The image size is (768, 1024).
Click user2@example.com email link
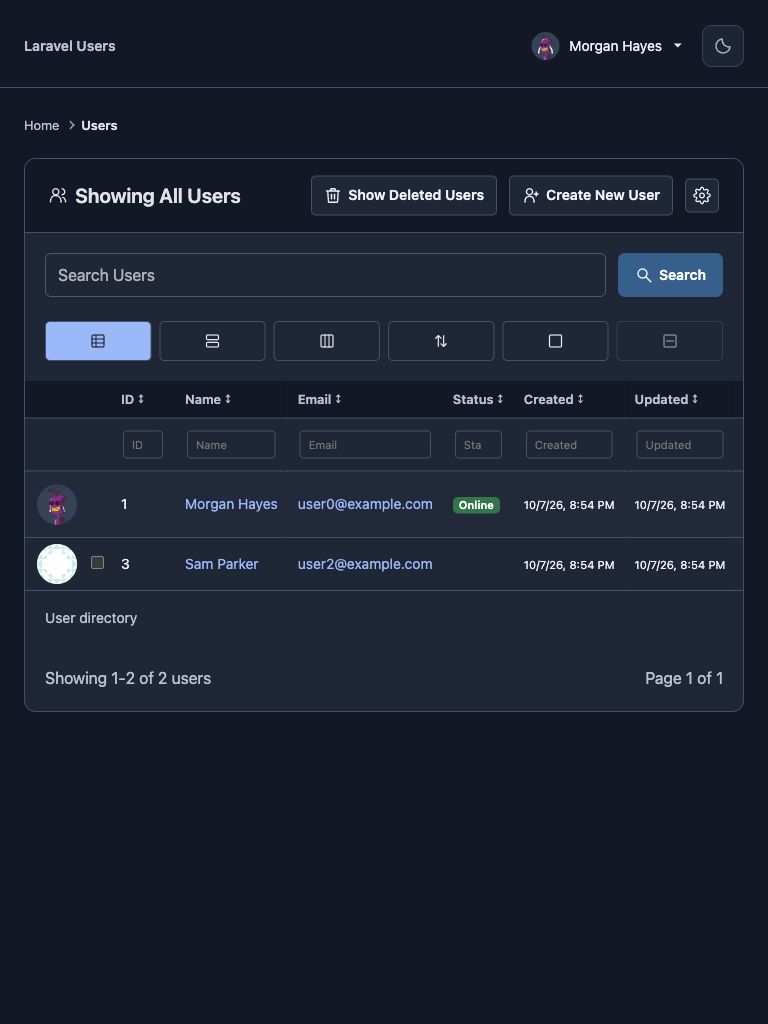tap(365, 564)
